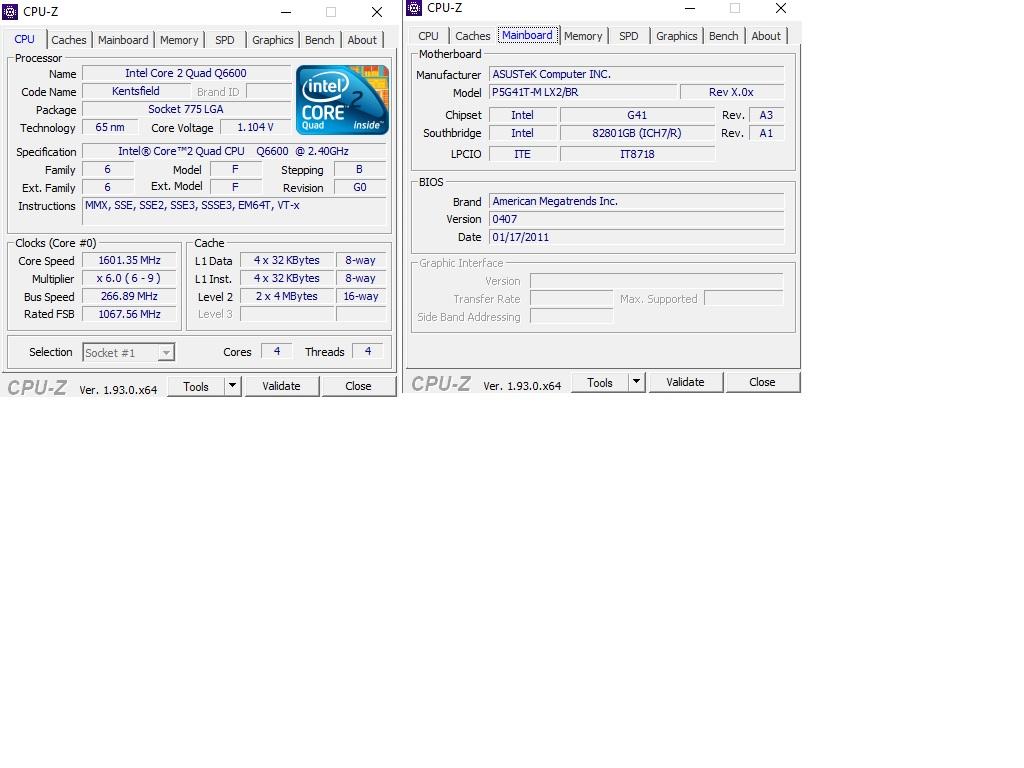1024x768 pixels.
Task: Open the Memory tab in the left CPU-Z window
Action: [x=179, y=40]
